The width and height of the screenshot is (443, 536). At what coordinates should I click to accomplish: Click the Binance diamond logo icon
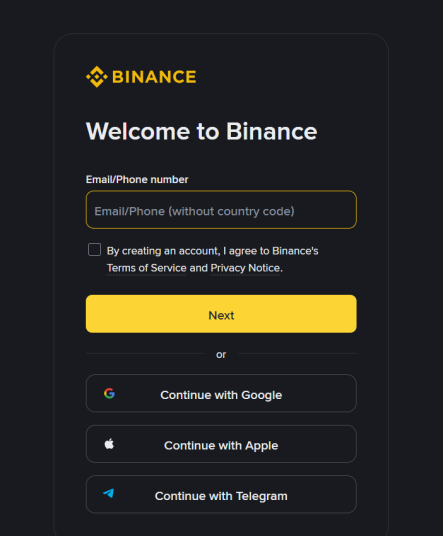(97, 77)
